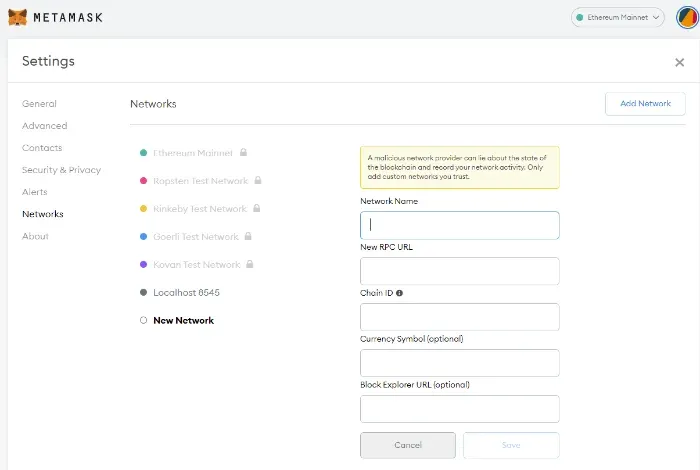Open the General settings tab
This screenshot has width=700, height=470.
[39, 104]
